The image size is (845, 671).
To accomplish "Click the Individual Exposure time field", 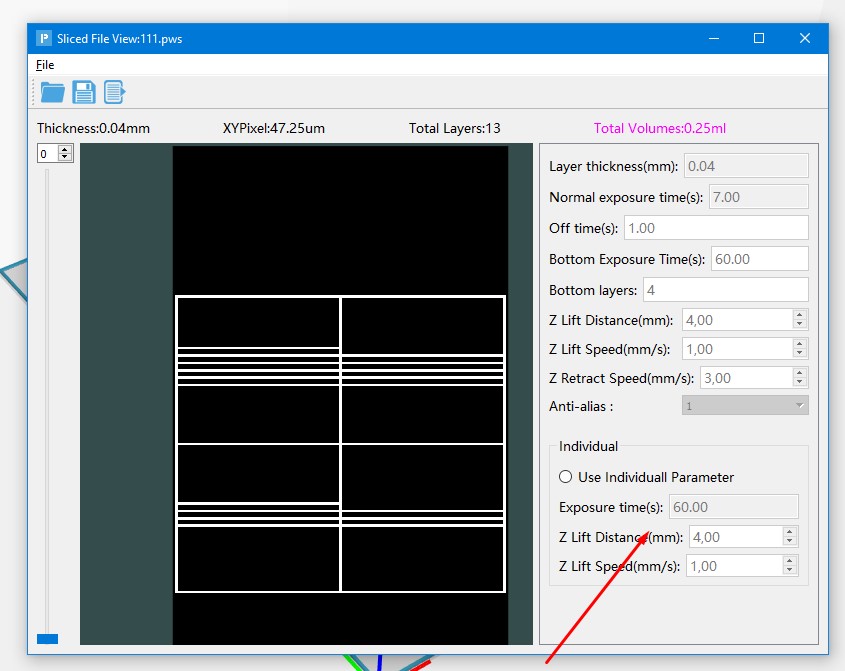I will click(733, 507).
